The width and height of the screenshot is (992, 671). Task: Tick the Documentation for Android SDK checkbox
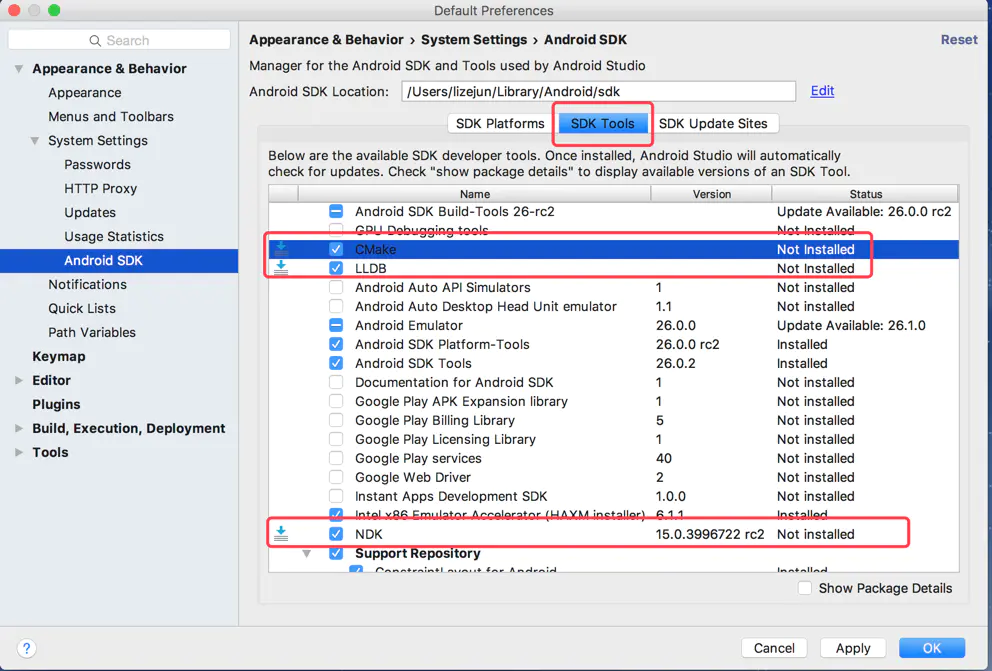pyautogui.click(x=336, y=382)
